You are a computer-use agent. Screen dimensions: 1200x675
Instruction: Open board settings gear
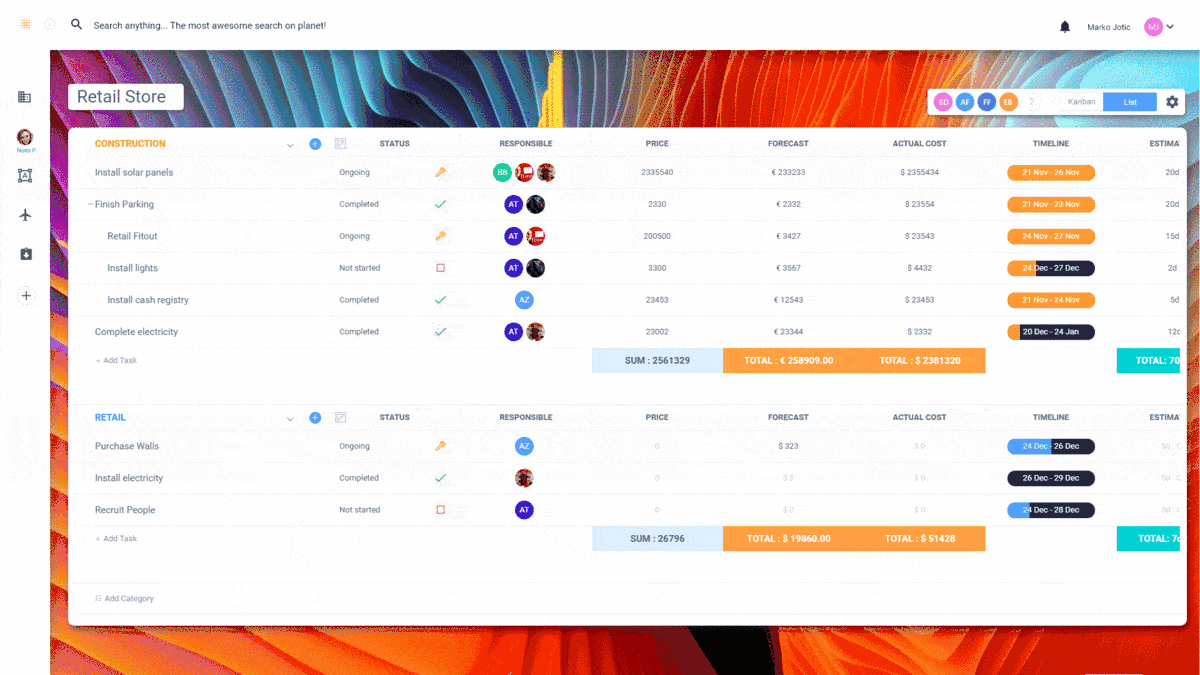pos(1172,102)
